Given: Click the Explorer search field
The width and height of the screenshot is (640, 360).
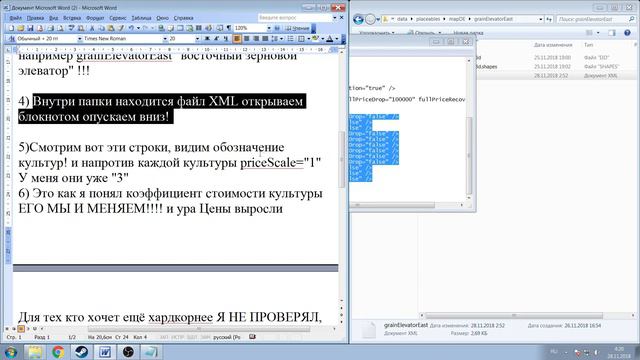Looking at the screenshot, I should 596,19.
